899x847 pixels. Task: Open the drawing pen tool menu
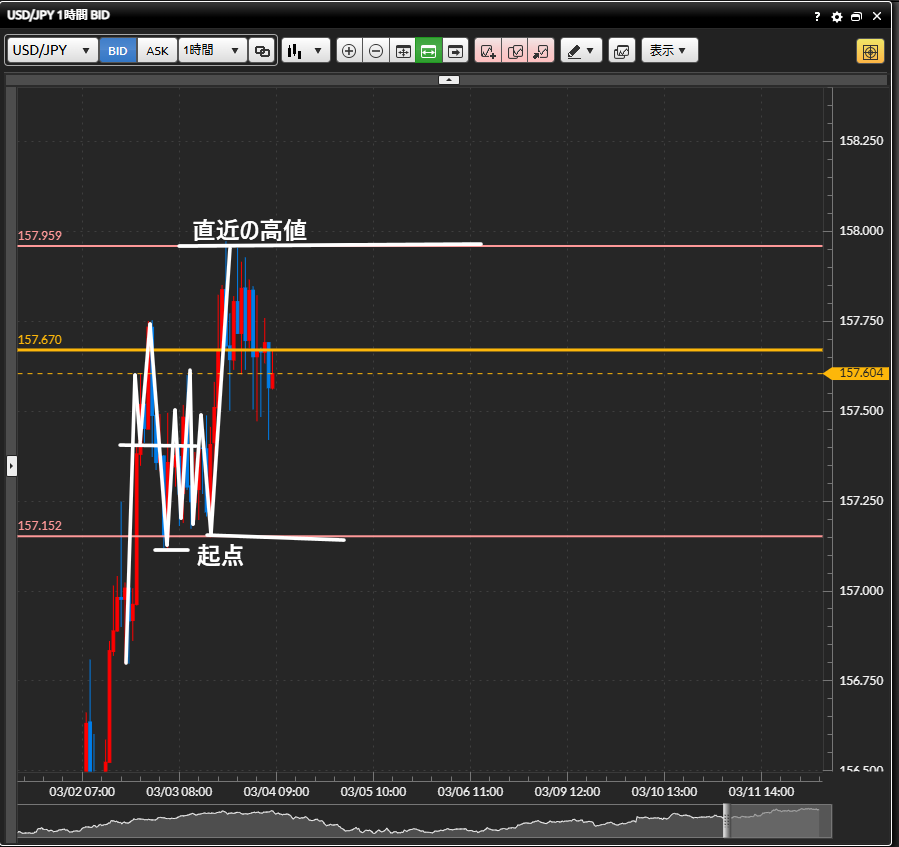coord(580,51)
